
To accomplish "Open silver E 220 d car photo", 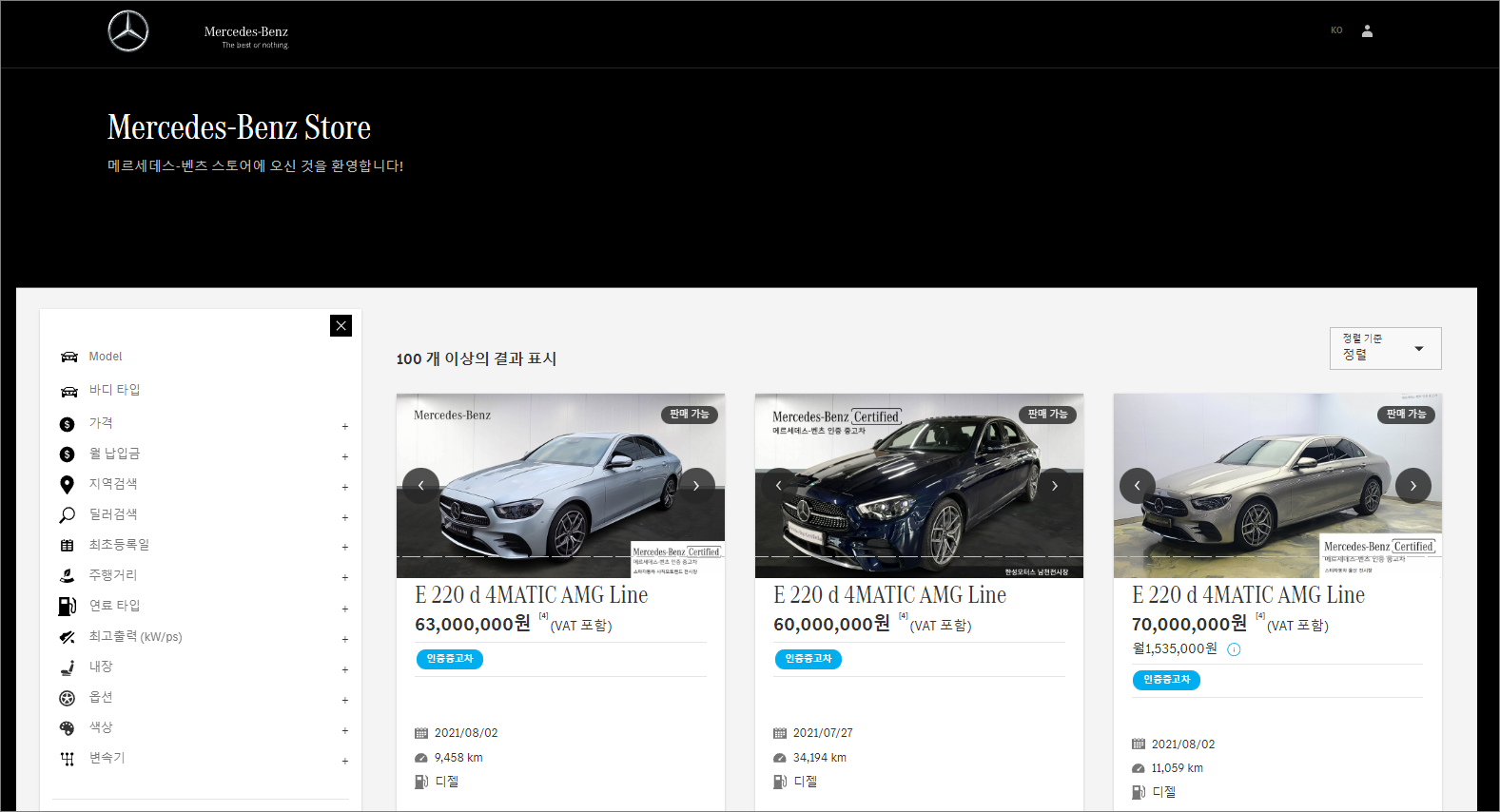I will [x=560, y=486].
